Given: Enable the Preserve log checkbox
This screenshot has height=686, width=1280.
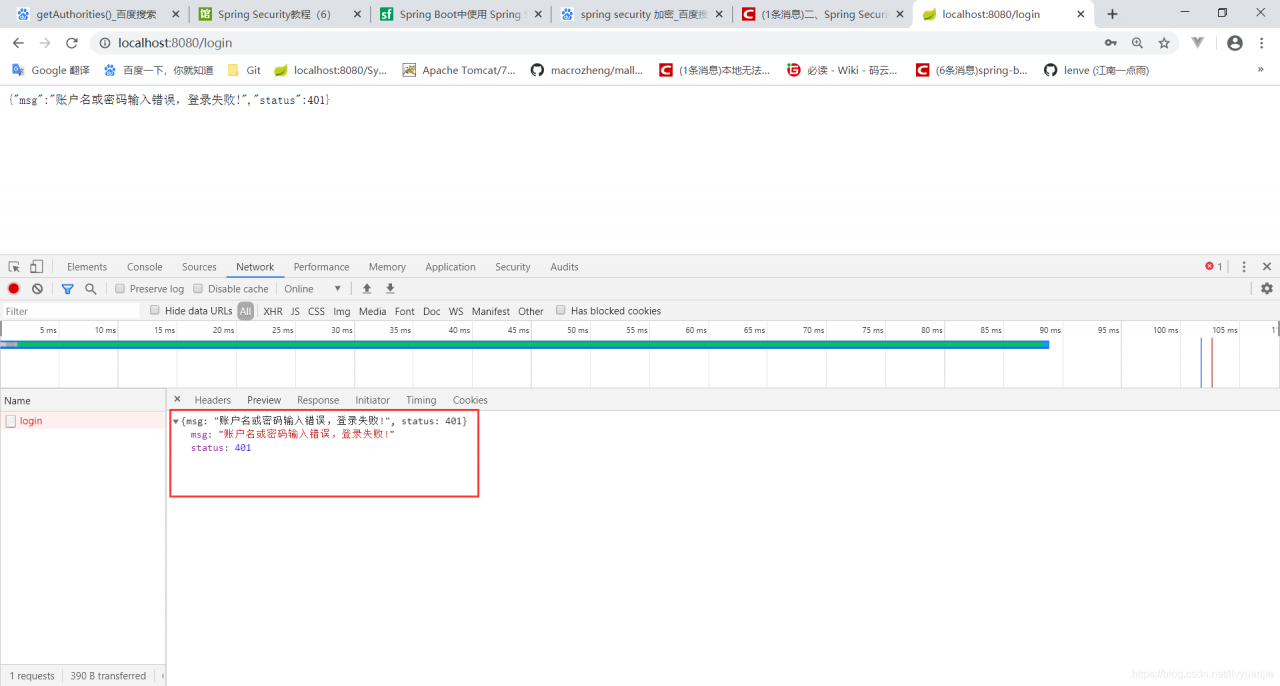Looking at the screenshot, I should click(120, 289).
